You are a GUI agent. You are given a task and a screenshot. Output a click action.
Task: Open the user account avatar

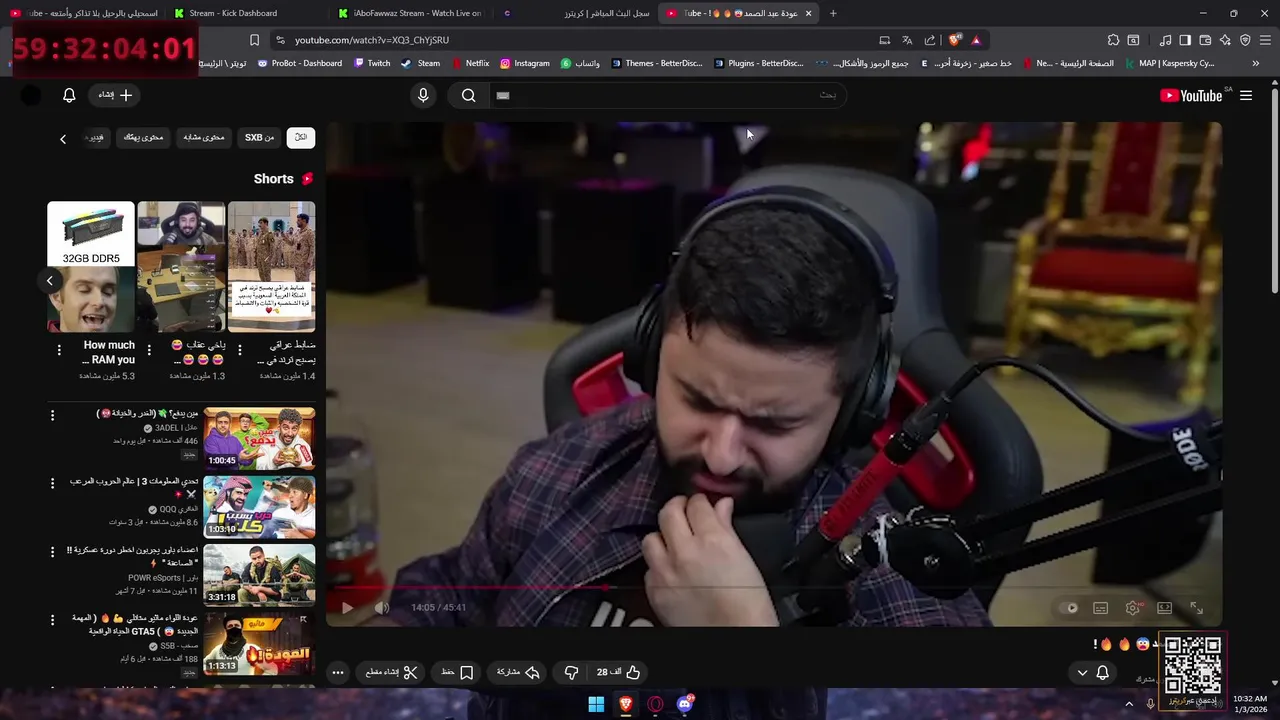[x=31, y=95]
